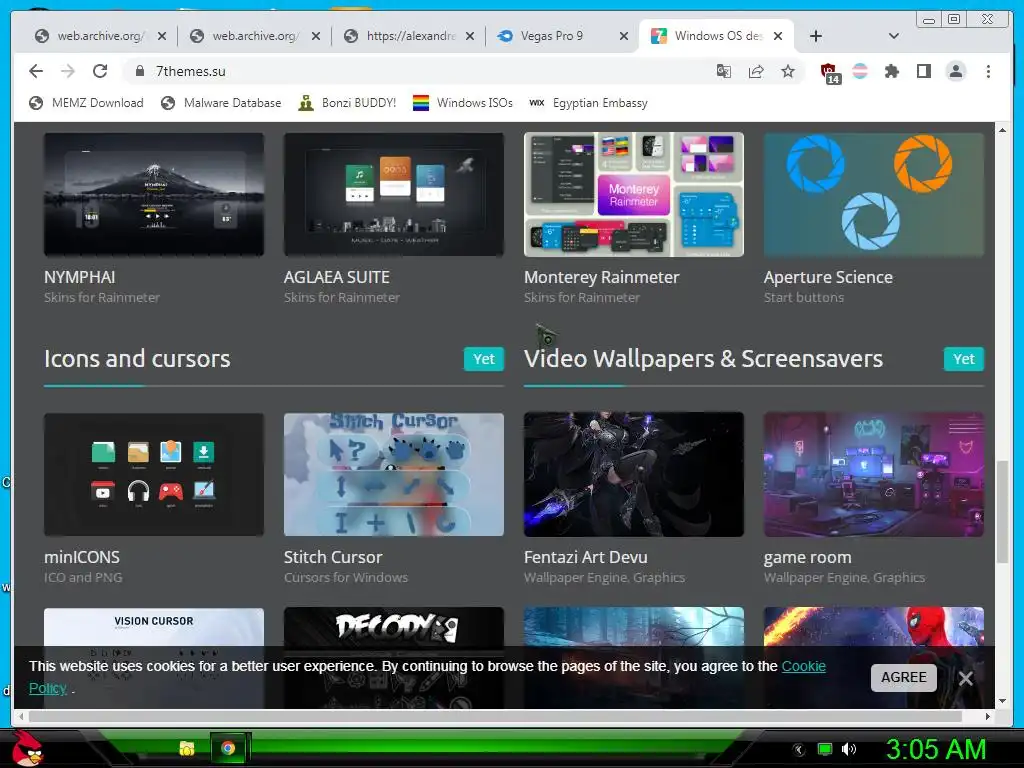
Task: Click the game room title
Action: (x=808, y=558)
